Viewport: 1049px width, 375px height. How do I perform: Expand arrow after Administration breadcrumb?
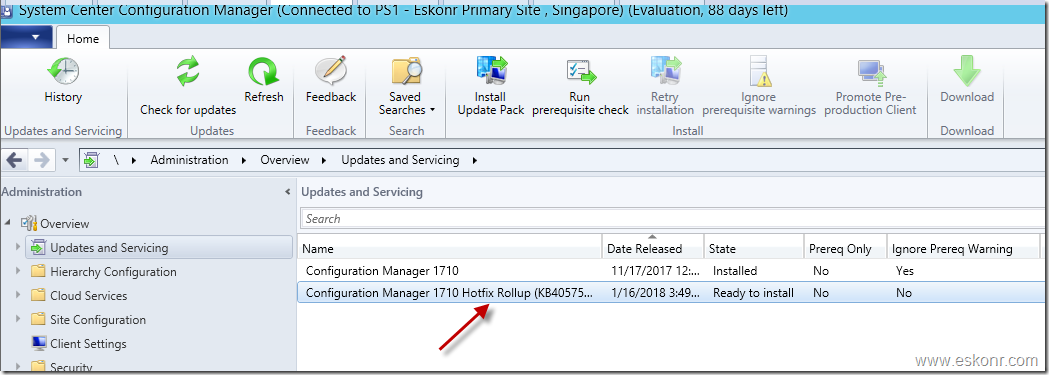coord(244,160)
